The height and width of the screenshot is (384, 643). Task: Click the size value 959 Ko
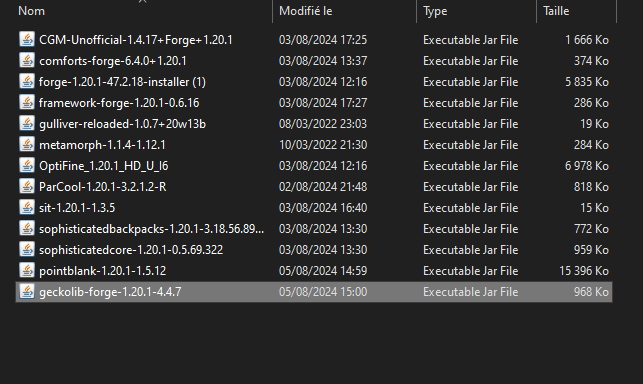click(591, 249)
